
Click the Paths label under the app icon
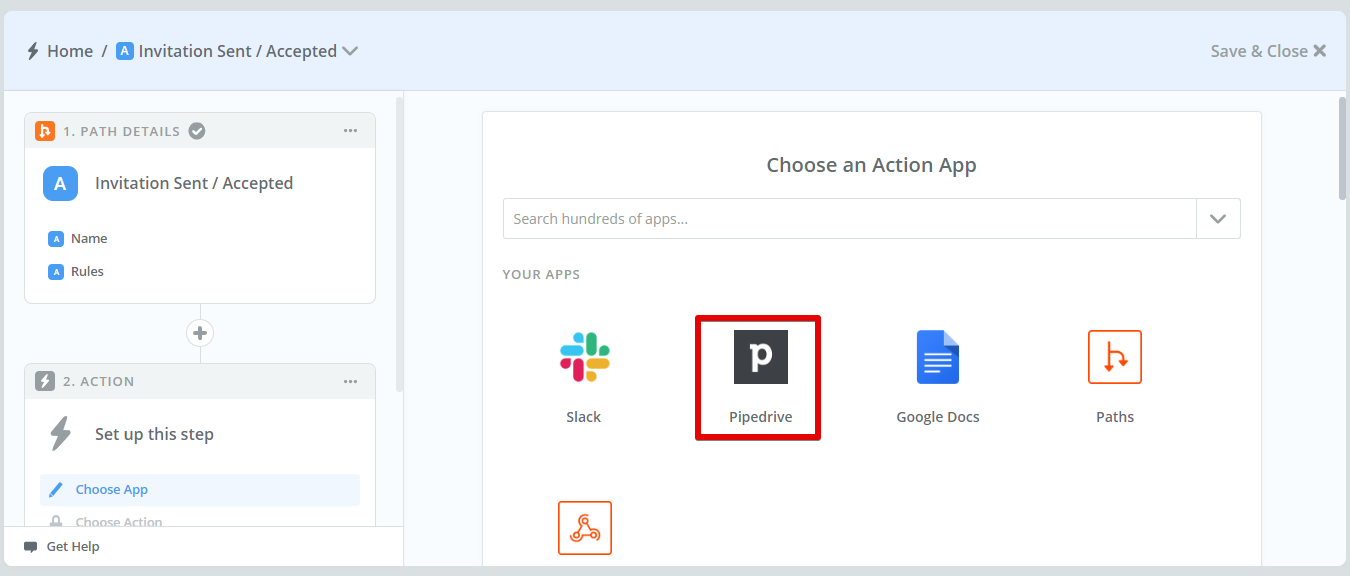[x=1115, y=417]
